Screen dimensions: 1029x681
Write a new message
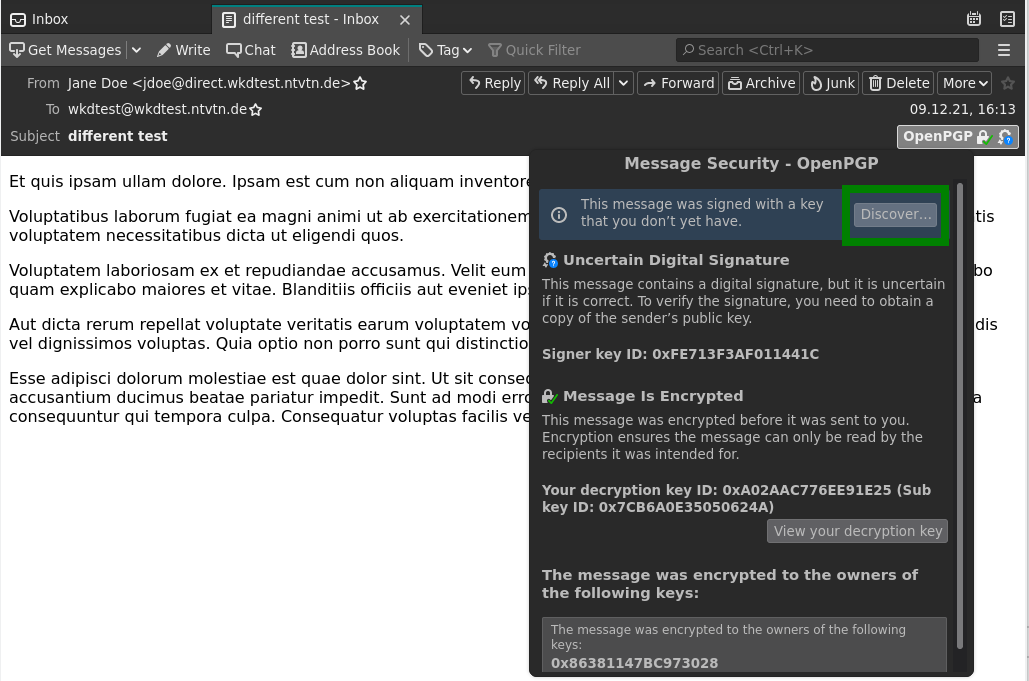click(x=183, y=50)
